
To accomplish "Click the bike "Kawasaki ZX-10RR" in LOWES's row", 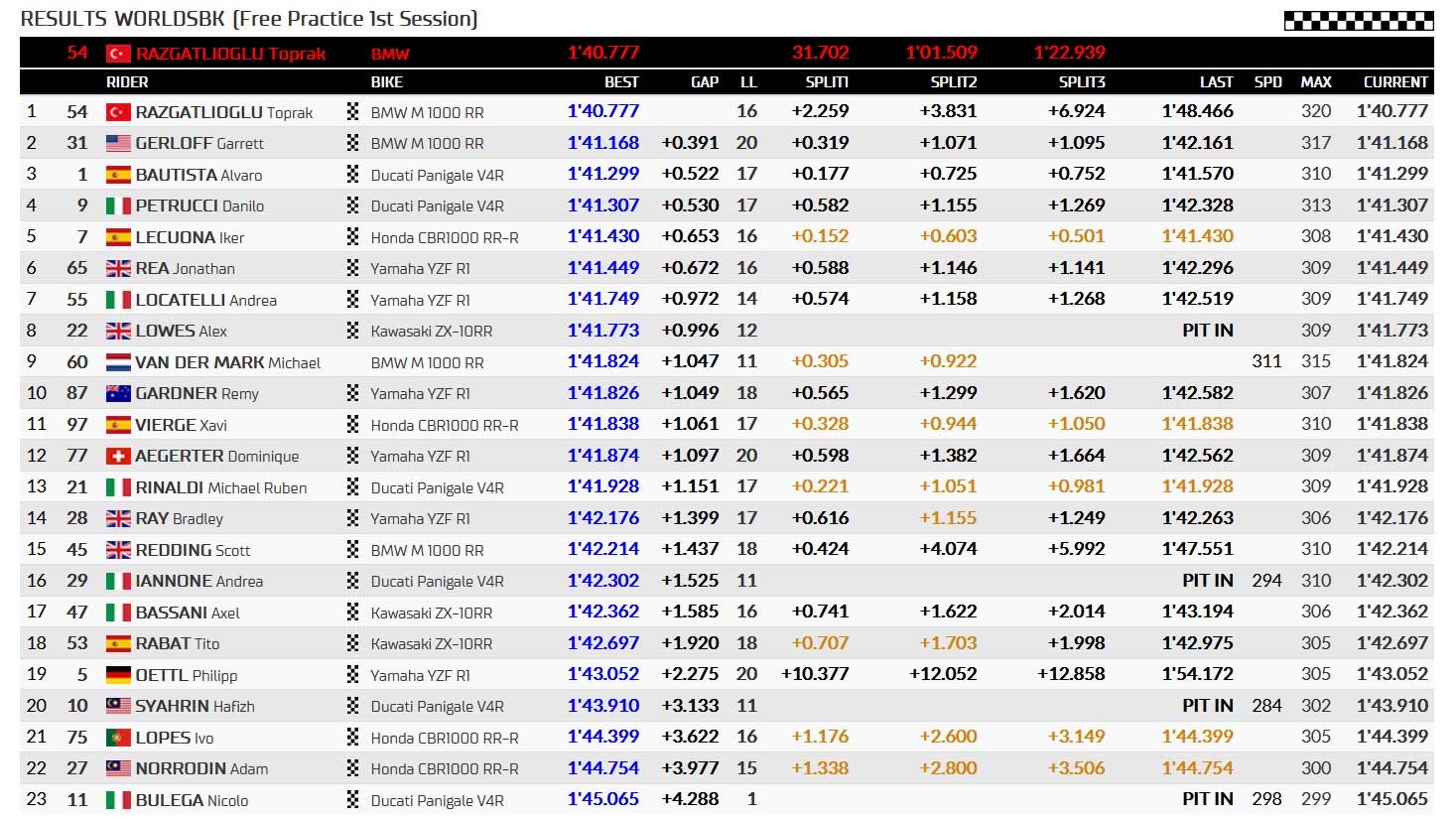I will click(x=432, y=332).
